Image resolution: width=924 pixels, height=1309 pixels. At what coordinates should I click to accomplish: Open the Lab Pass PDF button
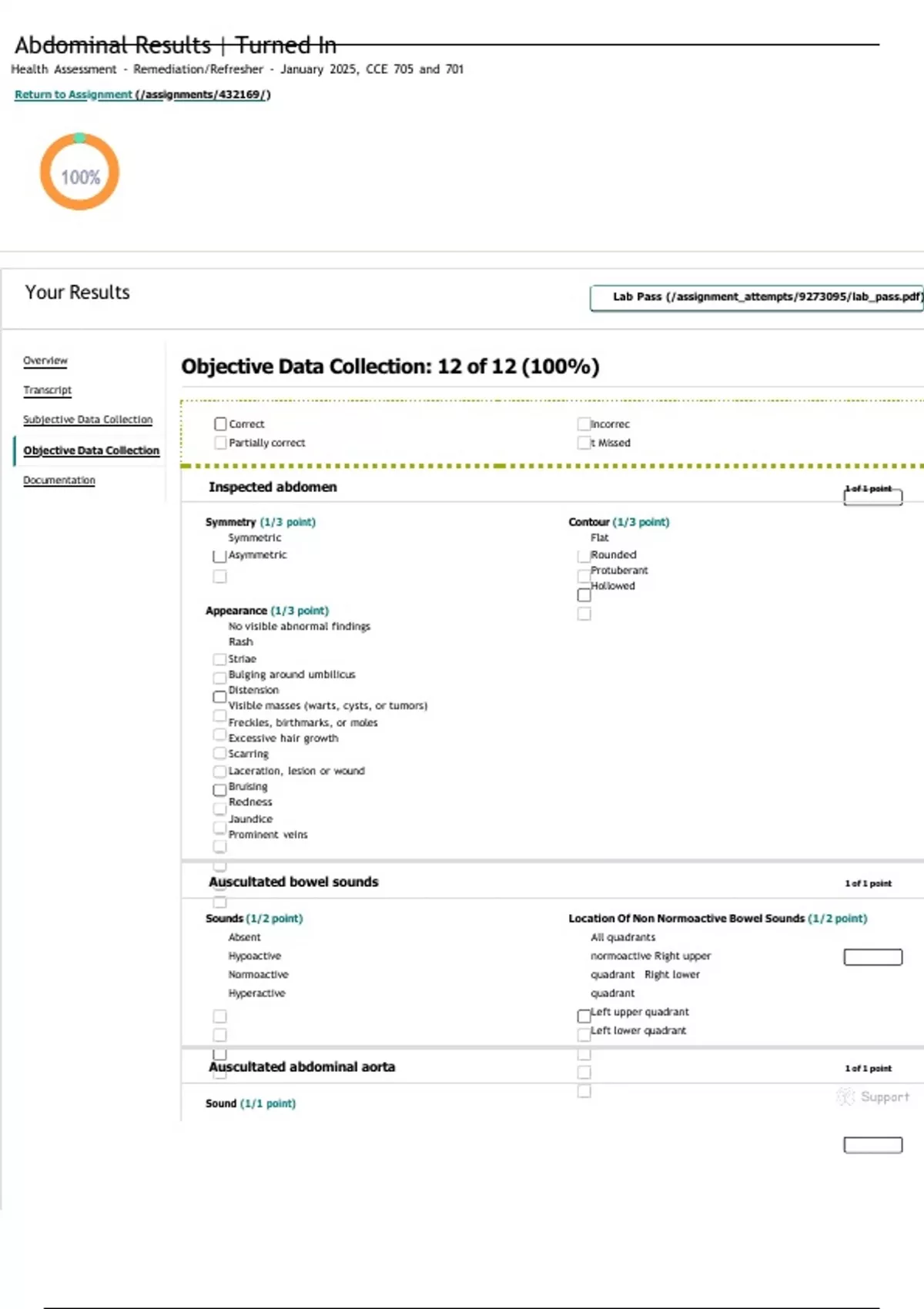tap(757, 297)
